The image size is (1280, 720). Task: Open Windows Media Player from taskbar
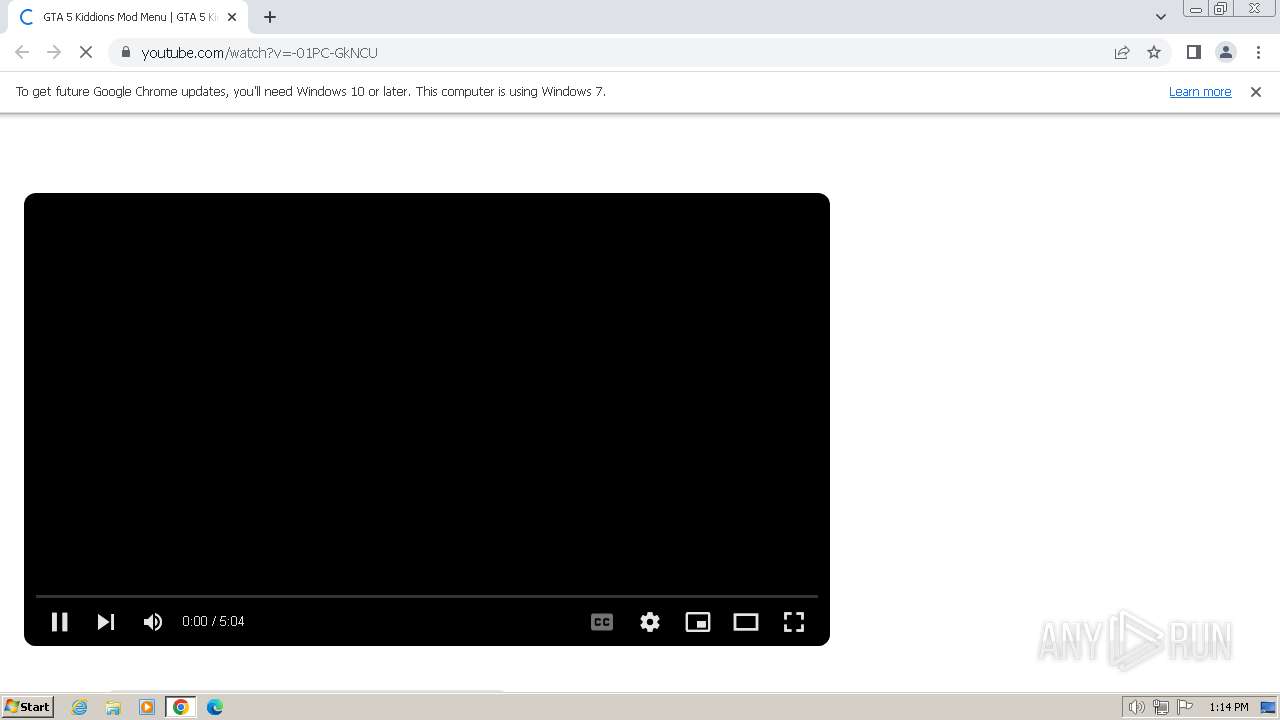[x=147, y=707]
